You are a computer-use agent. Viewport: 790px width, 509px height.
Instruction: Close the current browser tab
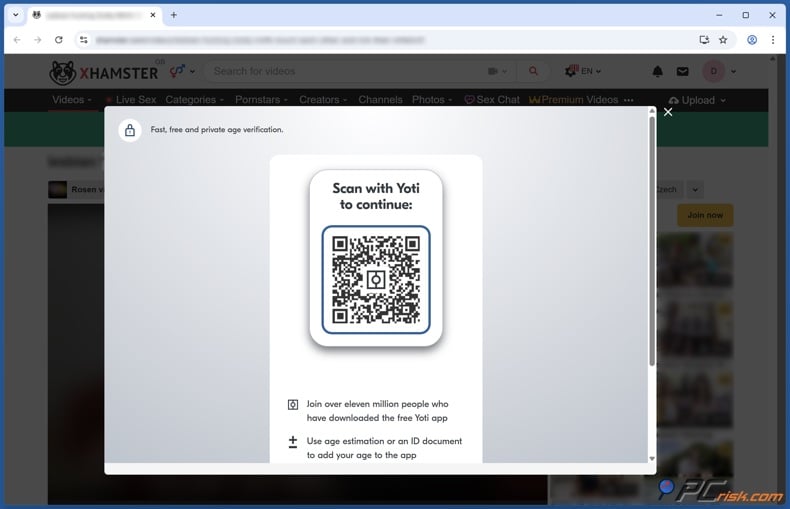153,15
